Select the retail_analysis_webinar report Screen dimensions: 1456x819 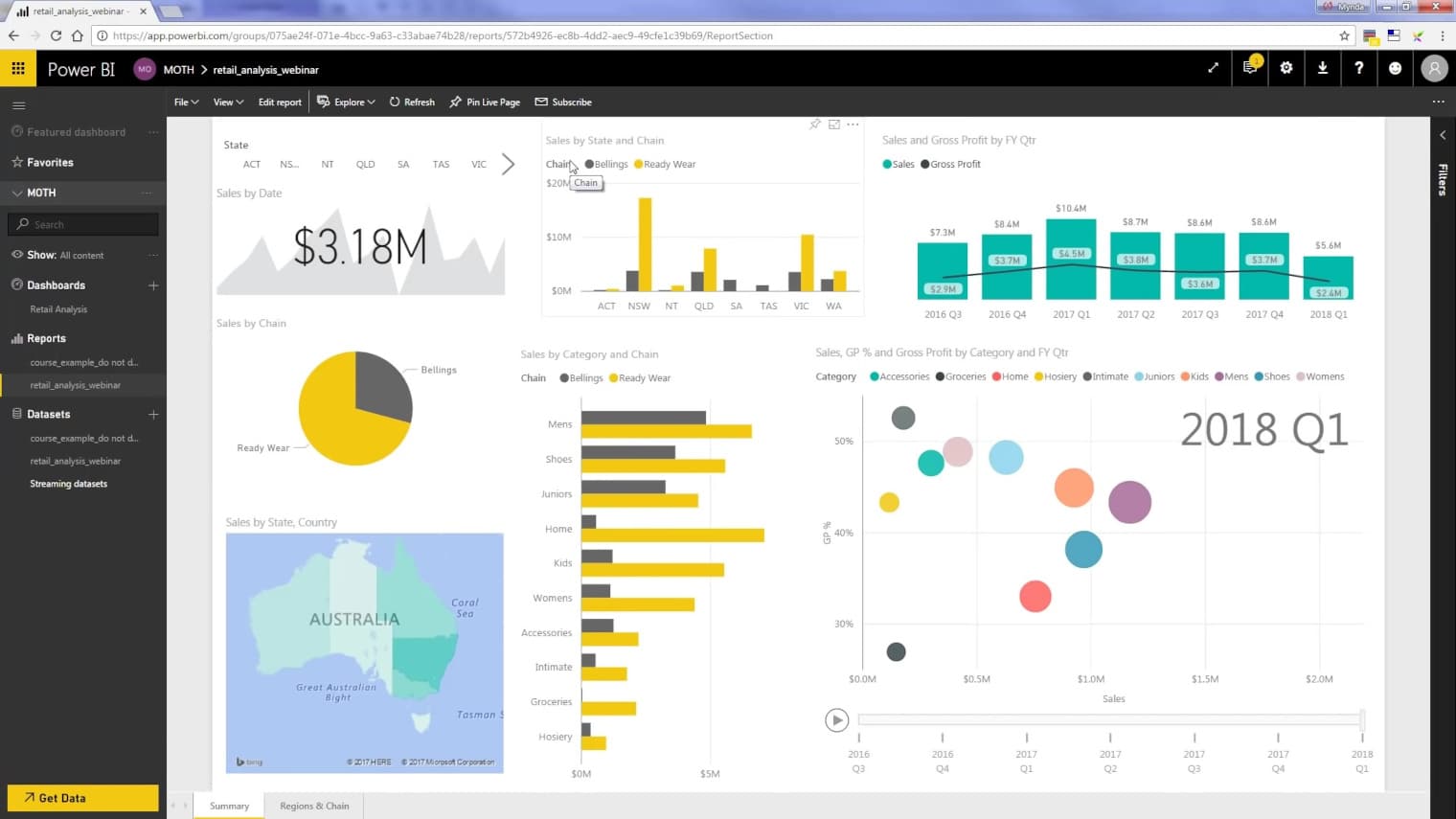coord(76,384)
